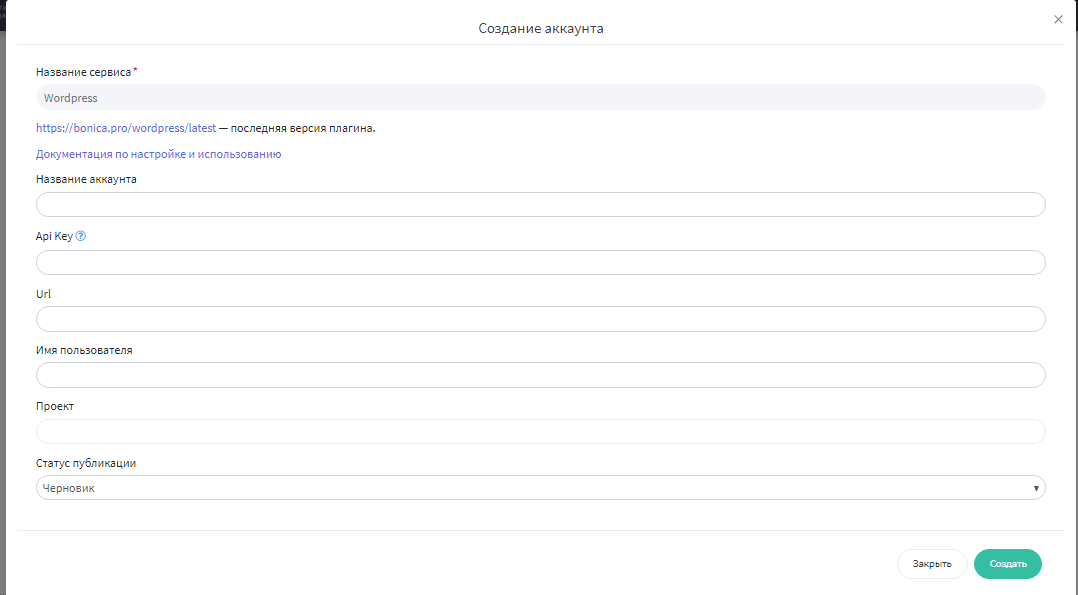This screenshot has height=595, width=1078.
Task: Focus the Url input field
Action: coord(540,319)
